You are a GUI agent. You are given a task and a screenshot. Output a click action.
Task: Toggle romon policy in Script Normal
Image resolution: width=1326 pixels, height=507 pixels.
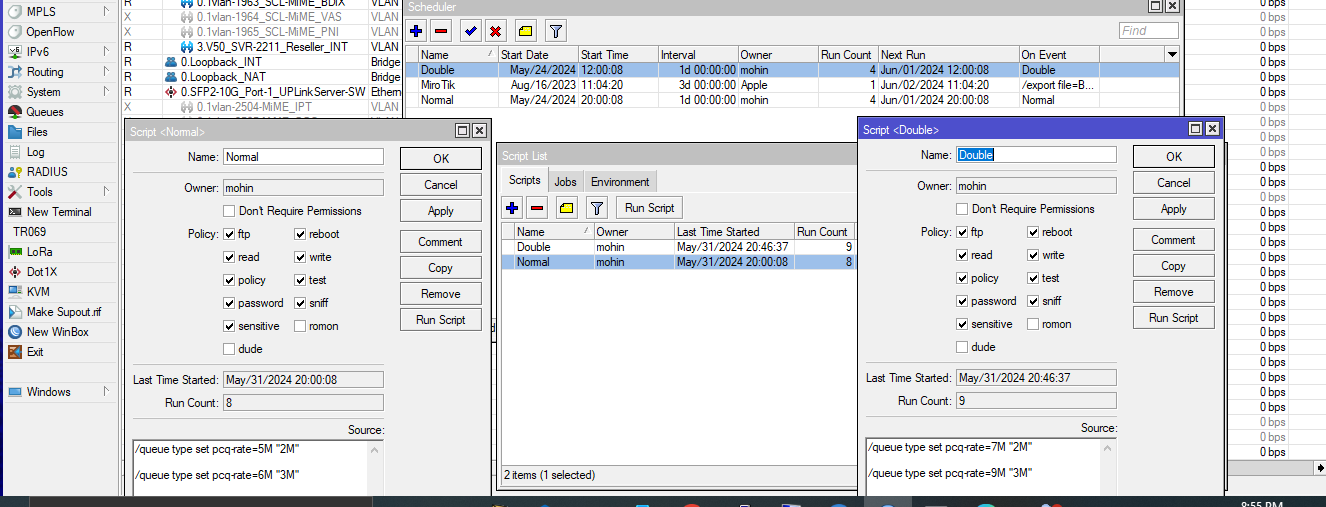coord(301,326)
